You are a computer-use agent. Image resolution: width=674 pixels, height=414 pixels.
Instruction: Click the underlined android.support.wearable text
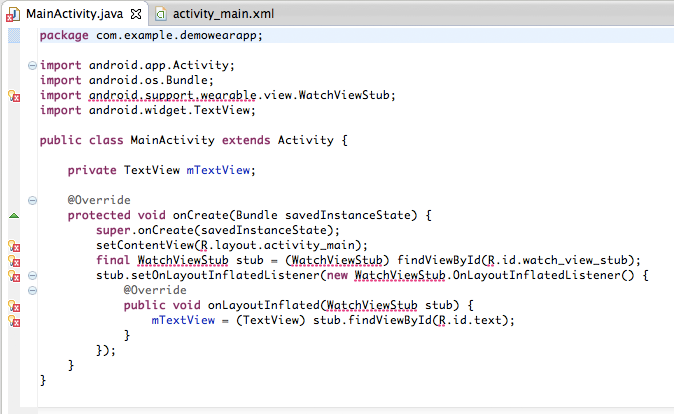point(173,95)
